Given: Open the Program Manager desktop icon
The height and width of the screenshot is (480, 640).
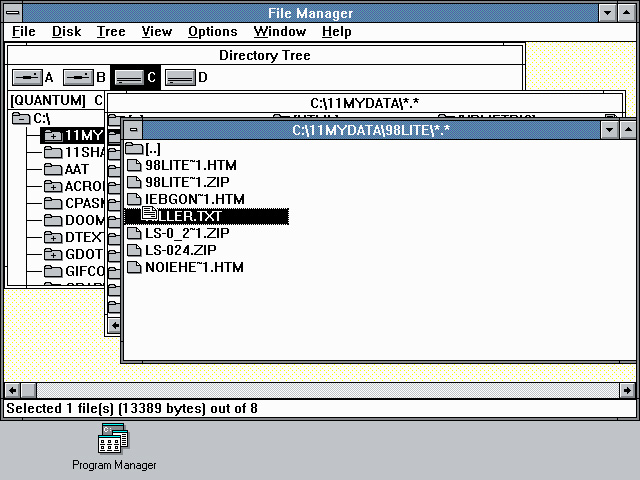Looking at the screenshot, I should tap(113, 439).
